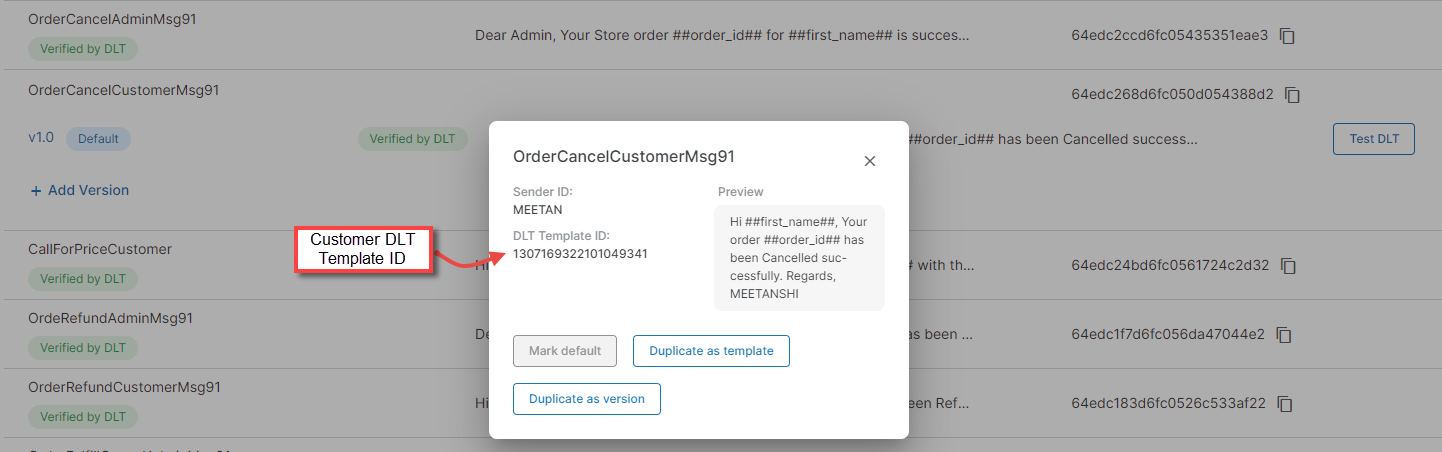Click template ID text 64edc2ccd6fc05435351eae3
1442x452 pixels.
pyautogui.click(x=1169, y=35)
